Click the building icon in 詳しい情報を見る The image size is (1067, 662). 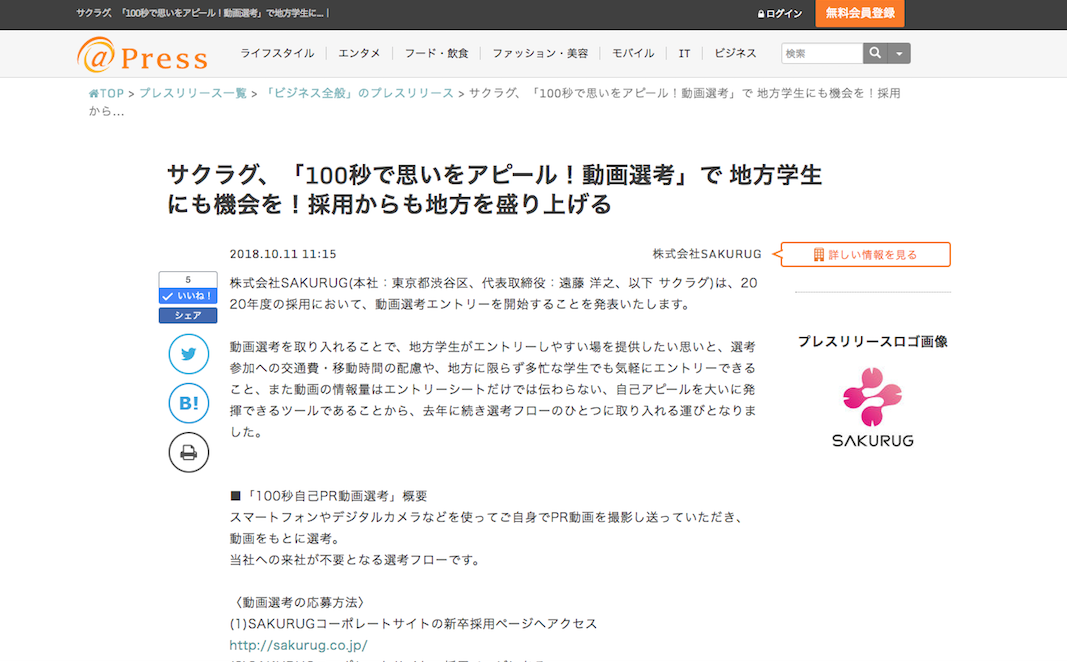point(819,254)
